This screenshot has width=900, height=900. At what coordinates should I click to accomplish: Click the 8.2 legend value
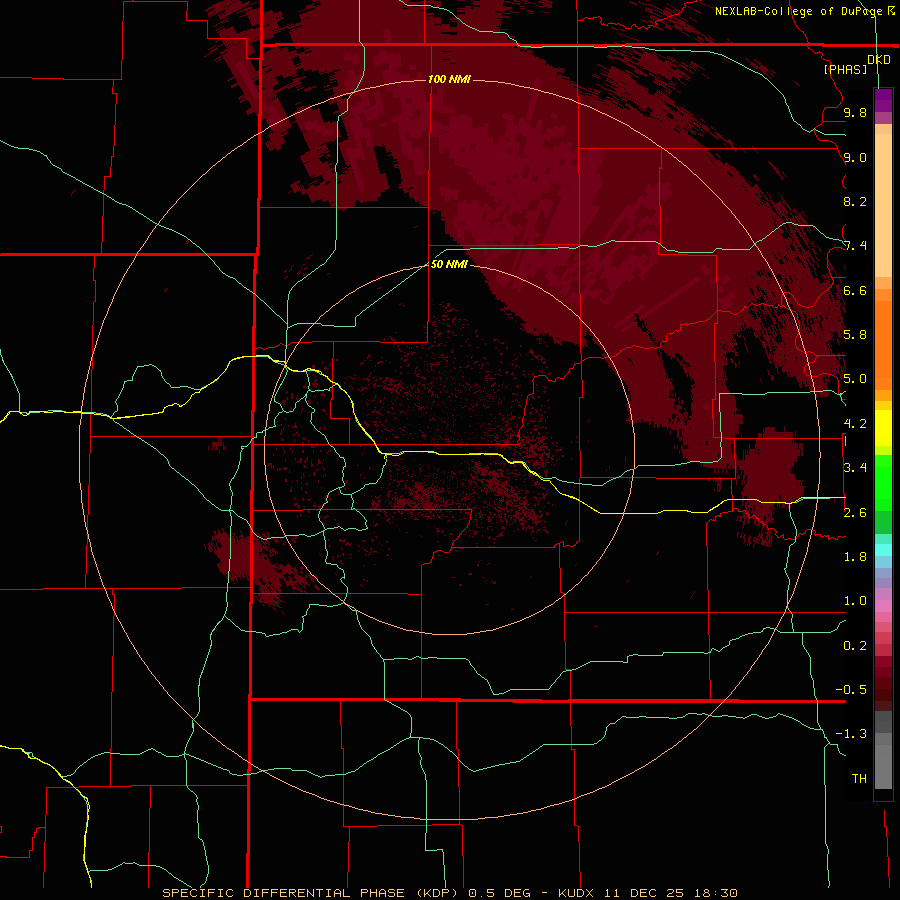coord(855,201)
